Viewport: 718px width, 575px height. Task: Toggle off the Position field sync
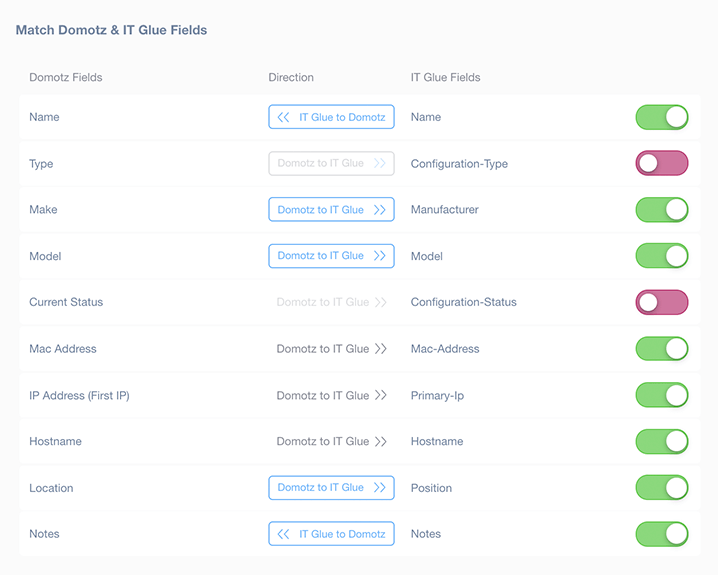pyautogui.click(x=662, y=488)
